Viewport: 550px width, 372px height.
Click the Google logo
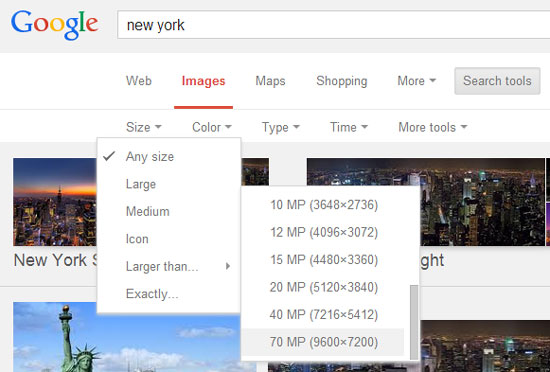pyautogui.click(x=54, y=25)
